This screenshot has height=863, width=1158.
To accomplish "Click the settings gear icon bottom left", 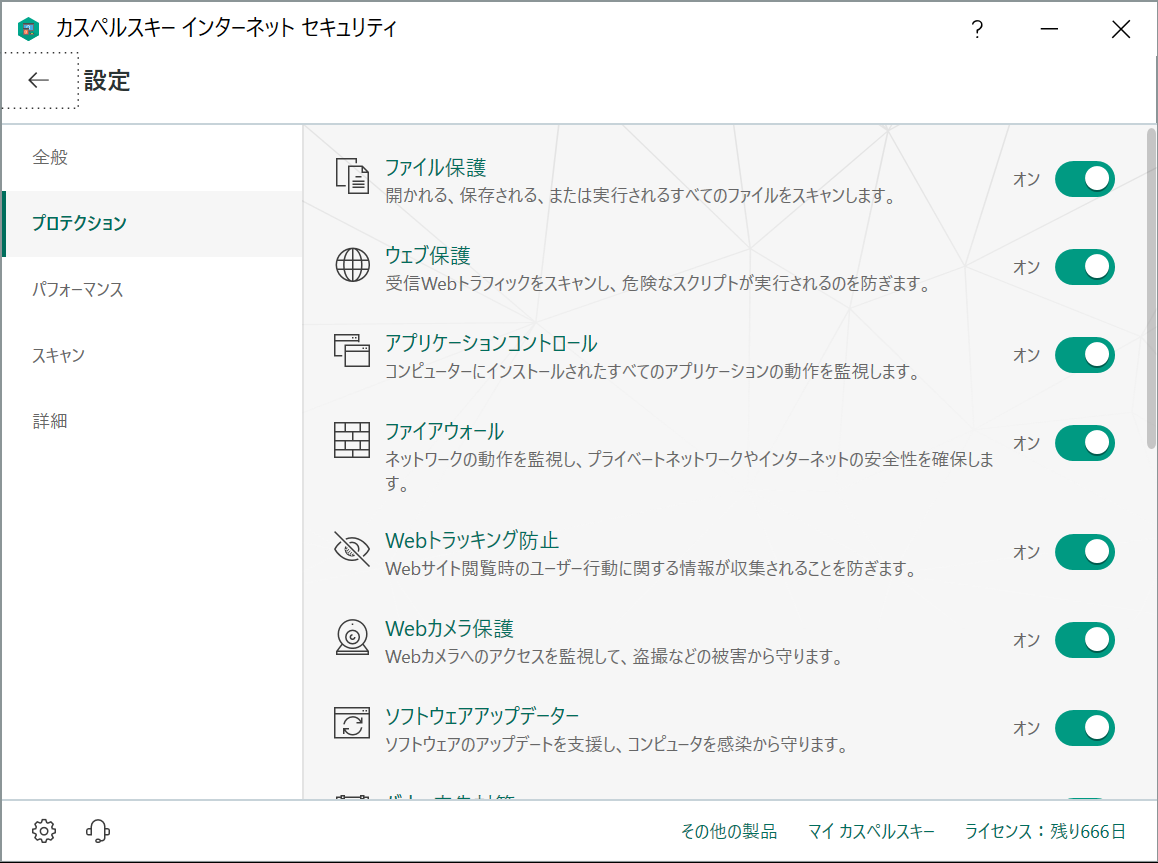I will [x=42, y=831].
